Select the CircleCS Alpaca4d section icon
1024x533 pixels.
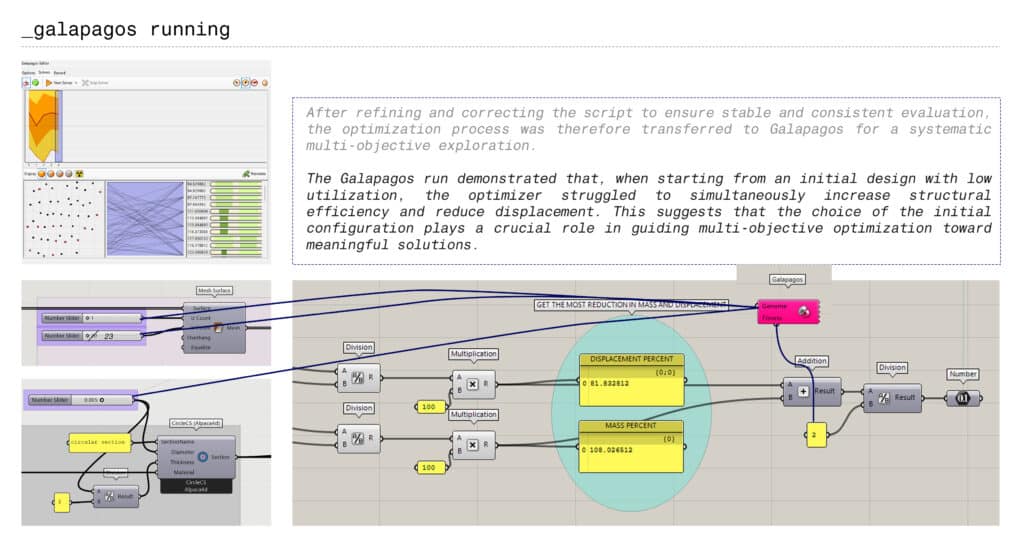201,456
